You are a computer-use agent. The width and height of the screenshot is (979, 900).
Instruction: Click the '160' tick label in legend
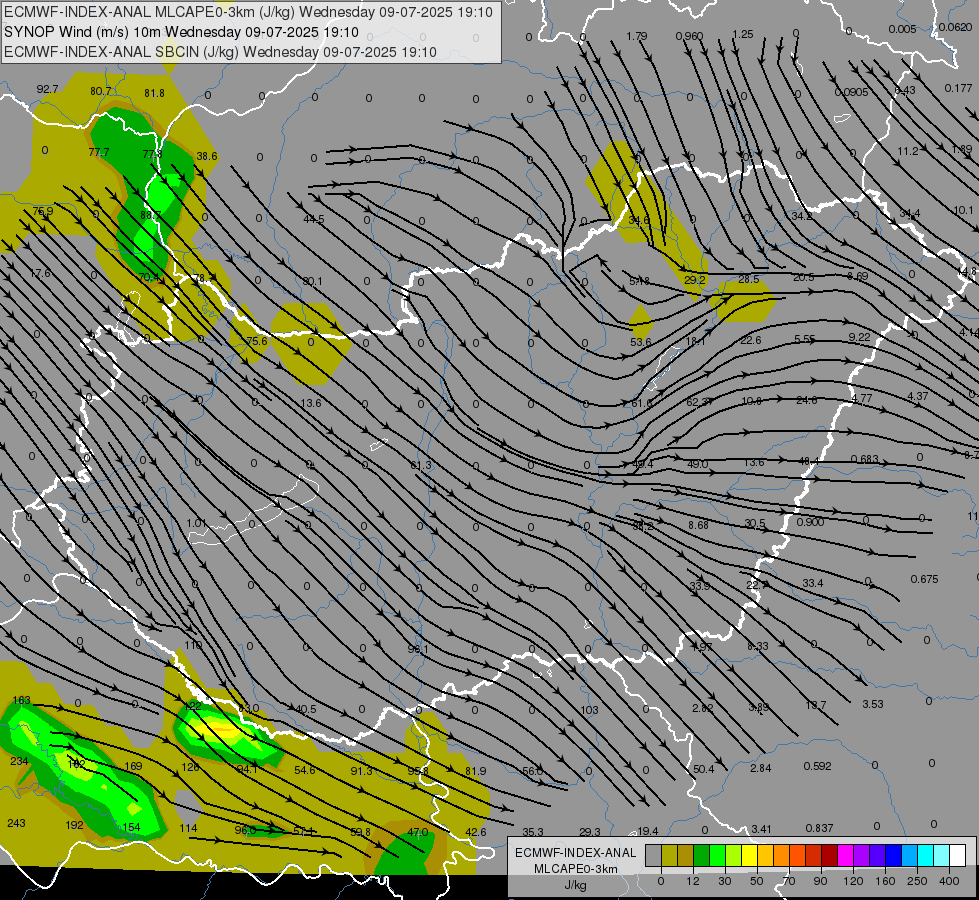(x=885, y=881)
